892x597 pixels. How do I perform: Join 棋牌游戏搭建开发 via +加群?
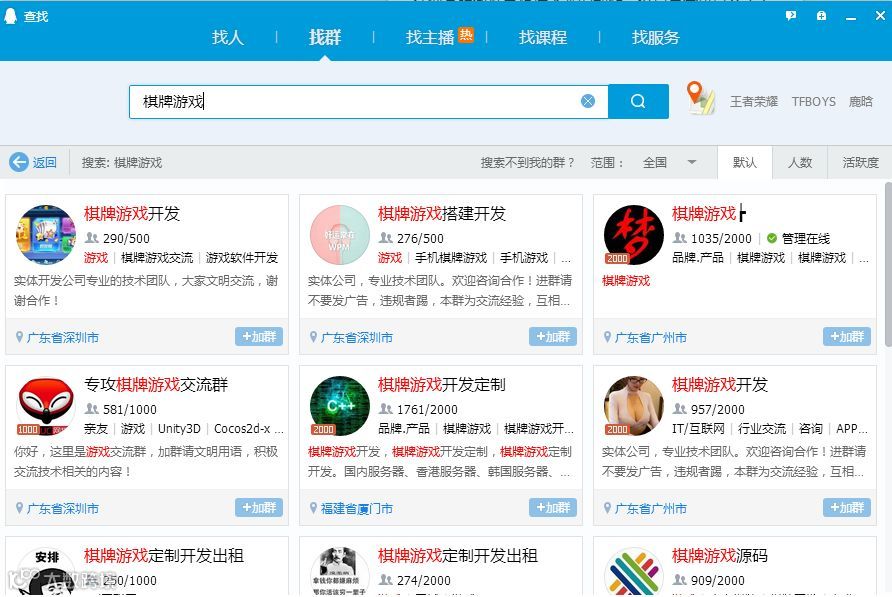(553, 336)
